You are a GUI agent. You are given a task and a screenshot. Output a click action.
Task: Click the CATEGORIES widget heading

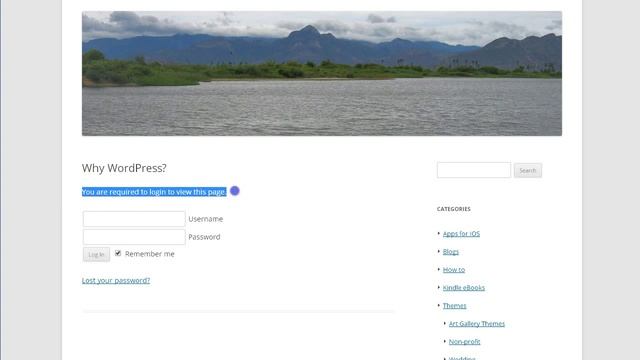[453, 209]
